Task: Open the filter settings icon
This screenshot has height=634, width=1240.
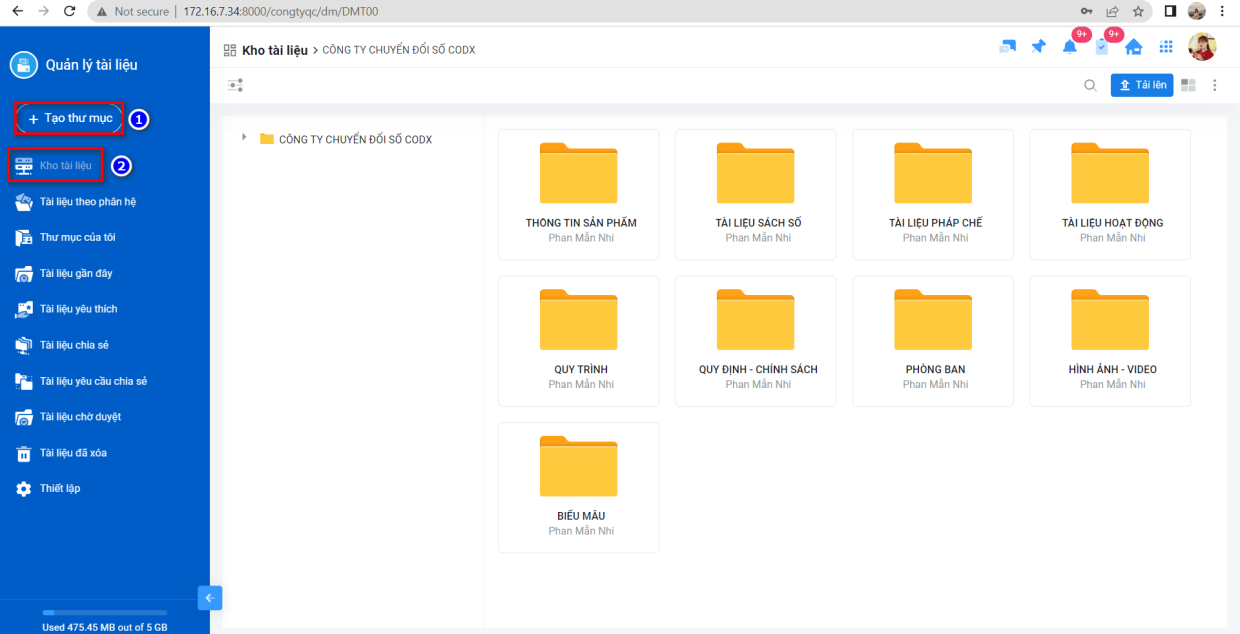Action: [235, 85]
